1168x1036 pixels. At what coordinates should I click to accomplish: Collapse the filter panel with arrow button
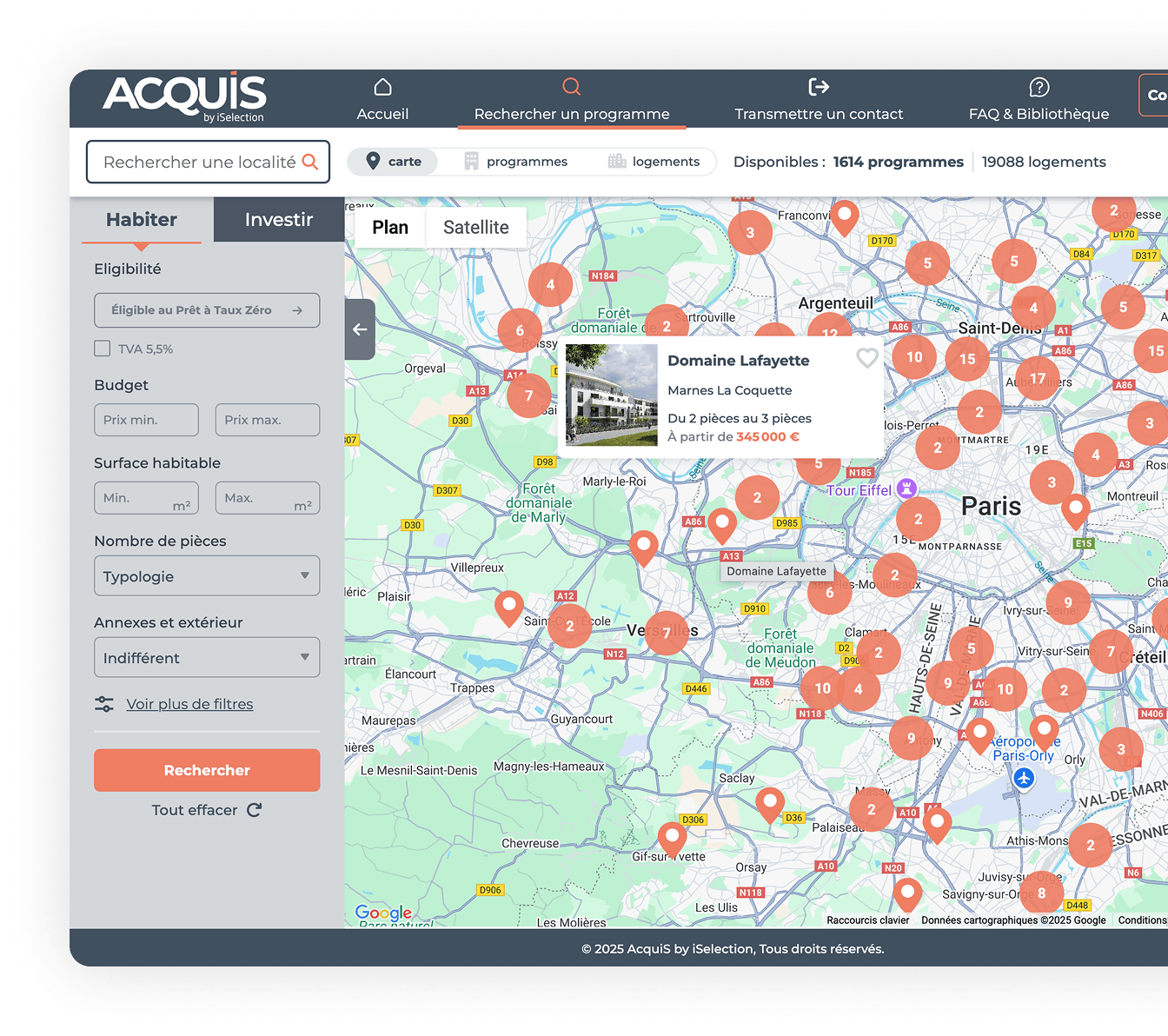pyautogui.click(x=360, y=329)
